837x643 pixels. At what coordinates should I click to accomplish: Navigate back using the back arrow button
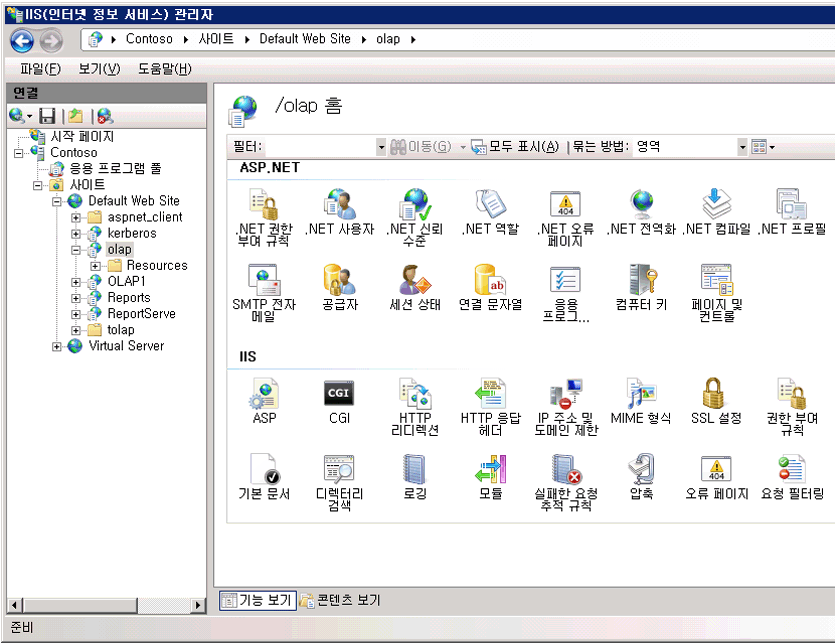(20, 40)
